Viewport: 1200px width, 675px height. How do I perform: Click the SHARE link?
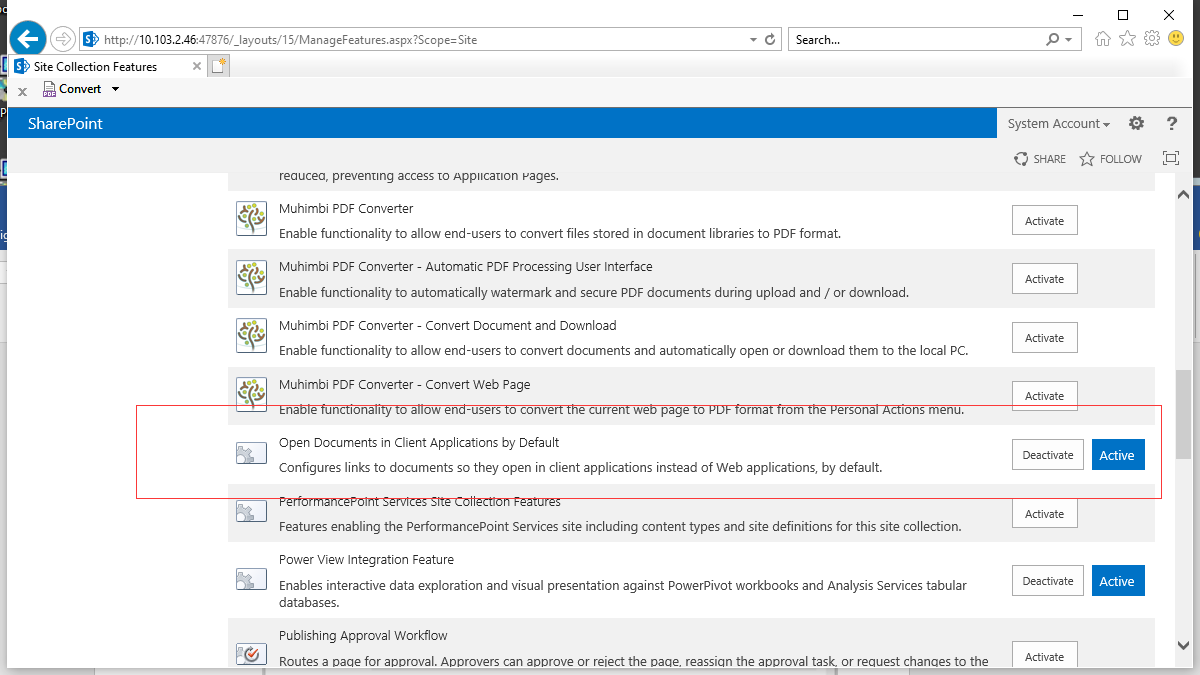[x=1040, y=159]
